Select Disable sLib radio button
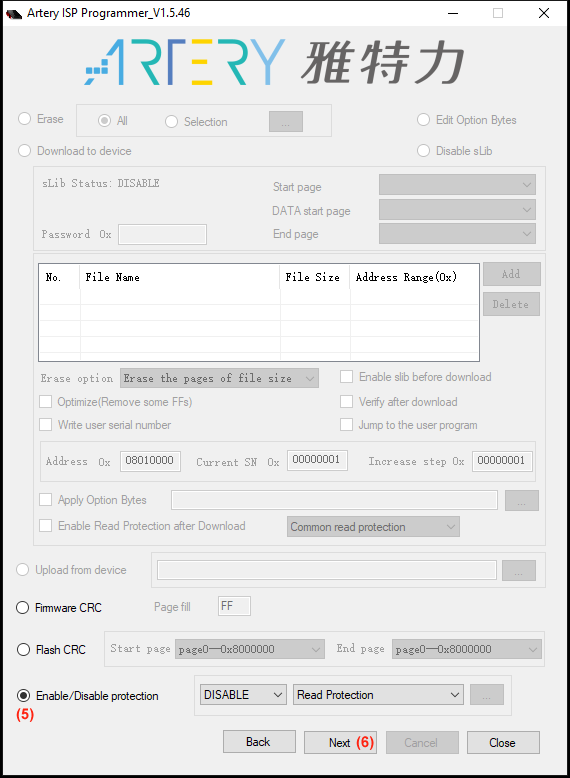 pyautogui.click(x=423, y=151)
